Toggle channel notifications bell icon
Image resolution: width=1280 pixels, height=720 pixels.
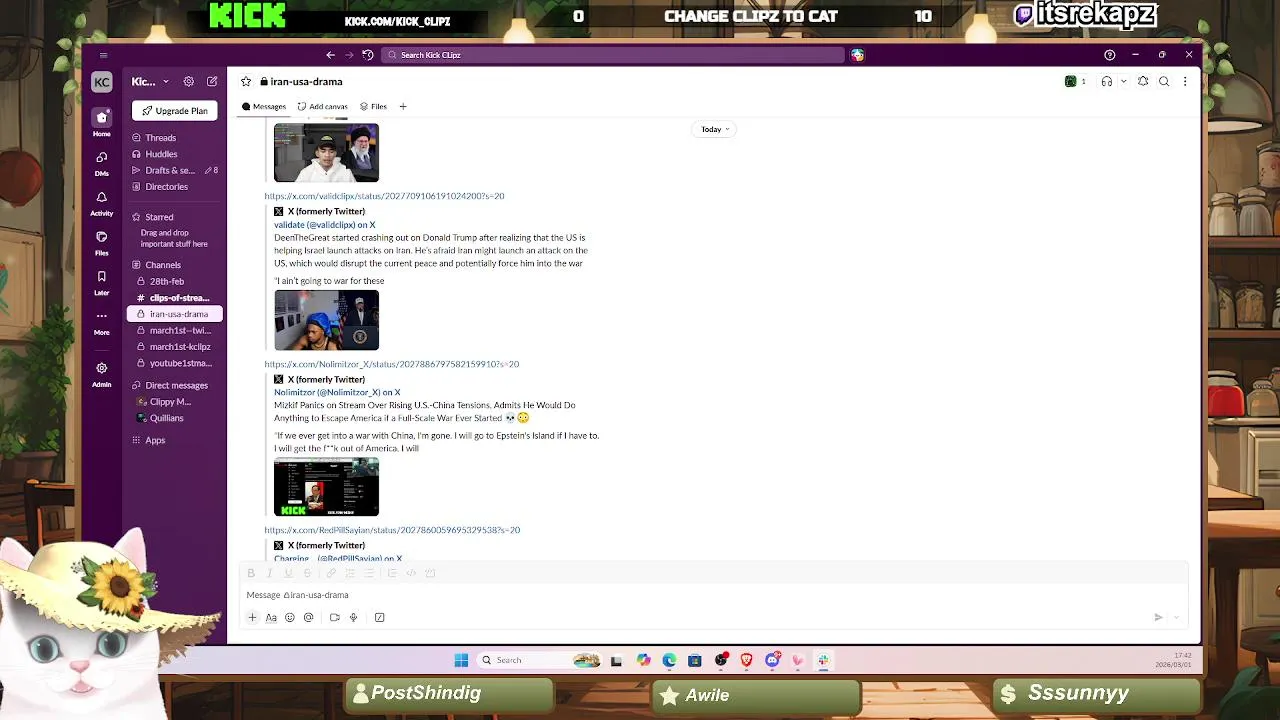click(x=1143, y=82)
